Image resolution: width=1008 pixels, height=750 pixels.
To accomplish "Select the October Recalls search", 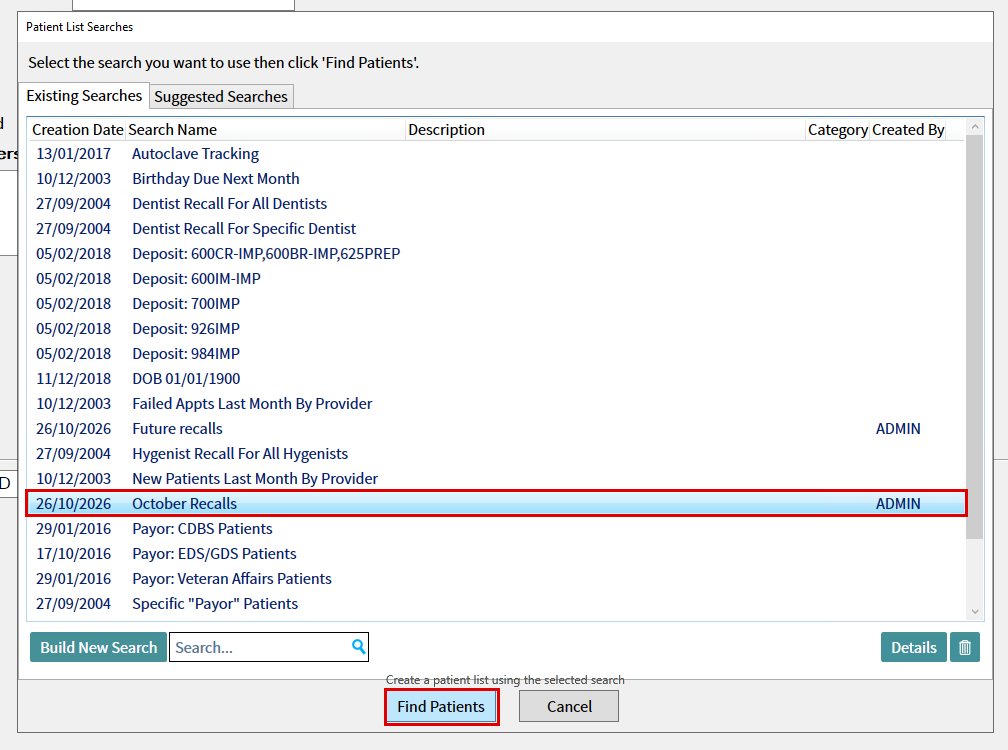I will tap(496, 504).
